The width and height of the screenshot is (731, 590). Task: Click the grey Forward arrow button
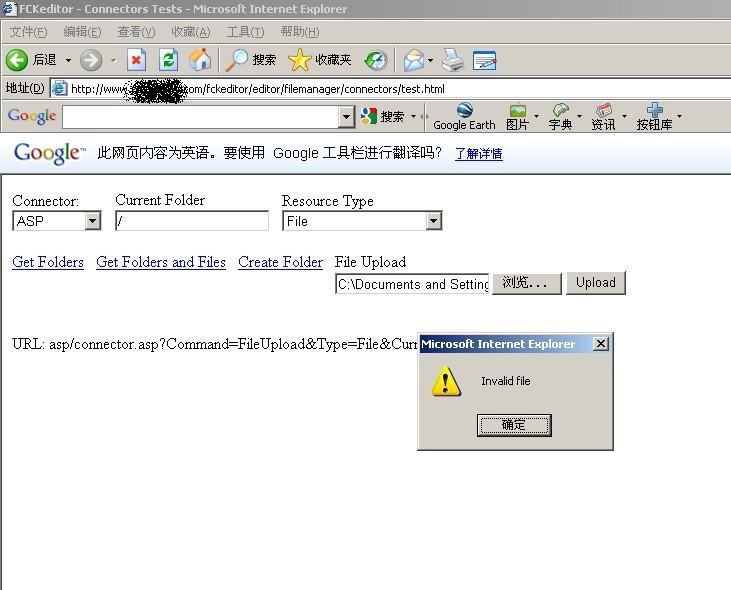coord(90,60)
